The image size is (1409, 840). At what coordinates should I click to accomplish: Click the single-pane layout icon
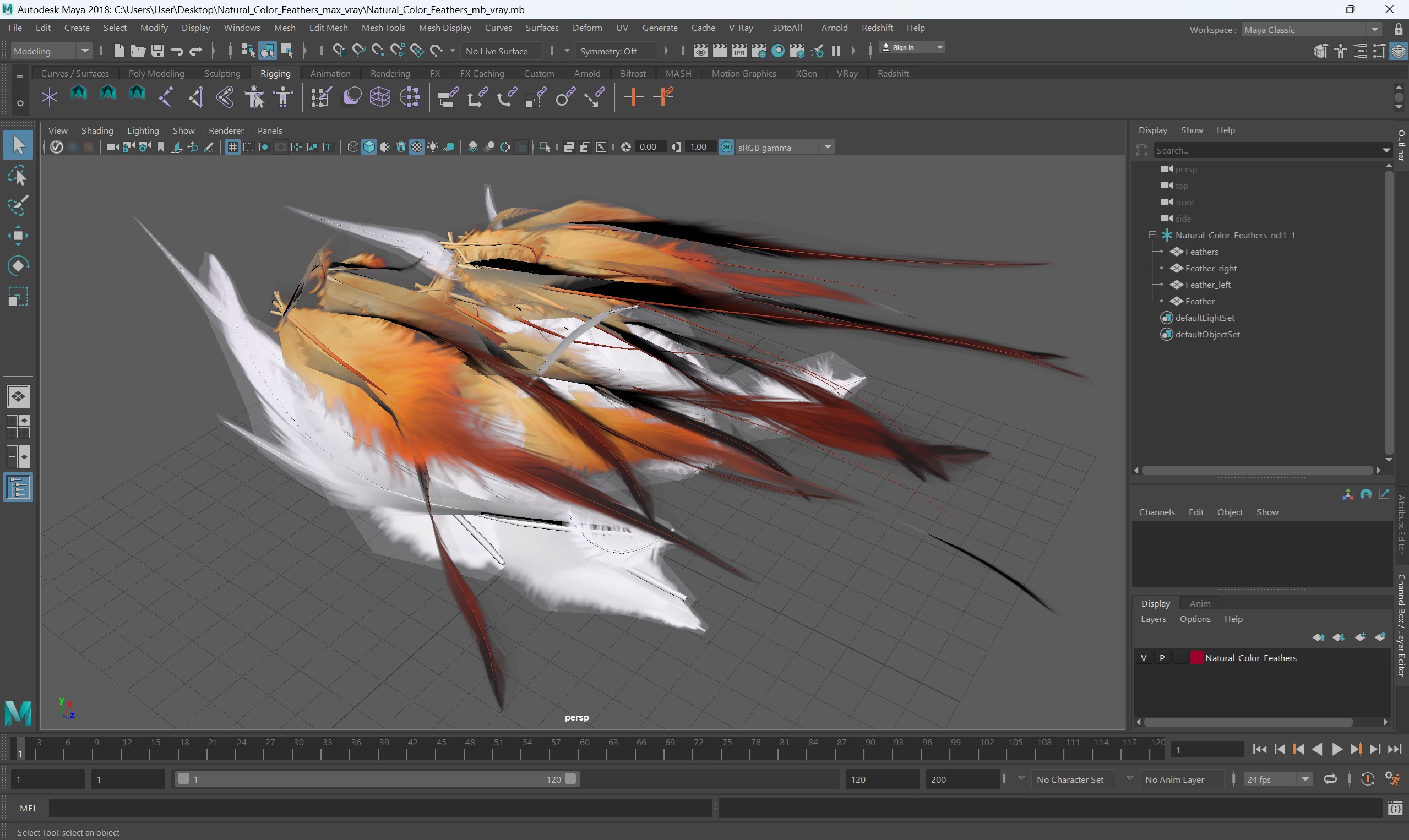pyautogui.click(x=18, y=396)
